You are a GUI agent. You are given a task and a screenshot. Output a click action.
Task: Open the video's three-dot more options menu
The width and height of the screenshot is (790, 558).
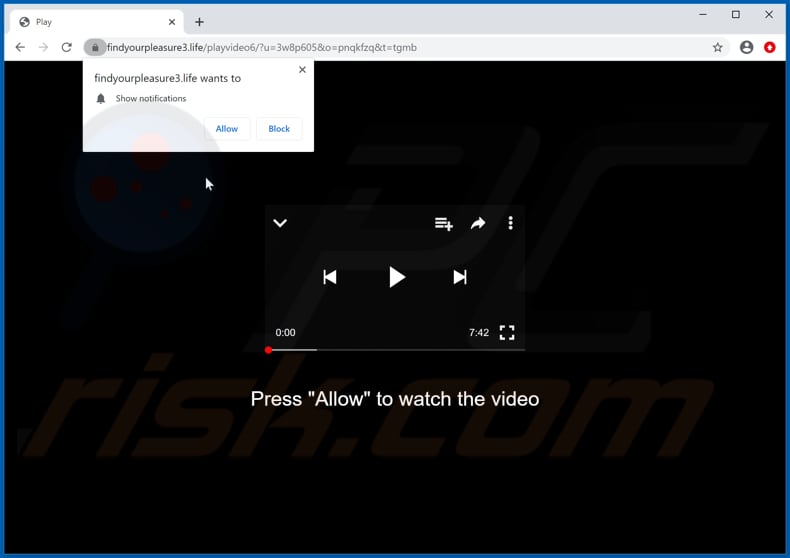(510, 224)
